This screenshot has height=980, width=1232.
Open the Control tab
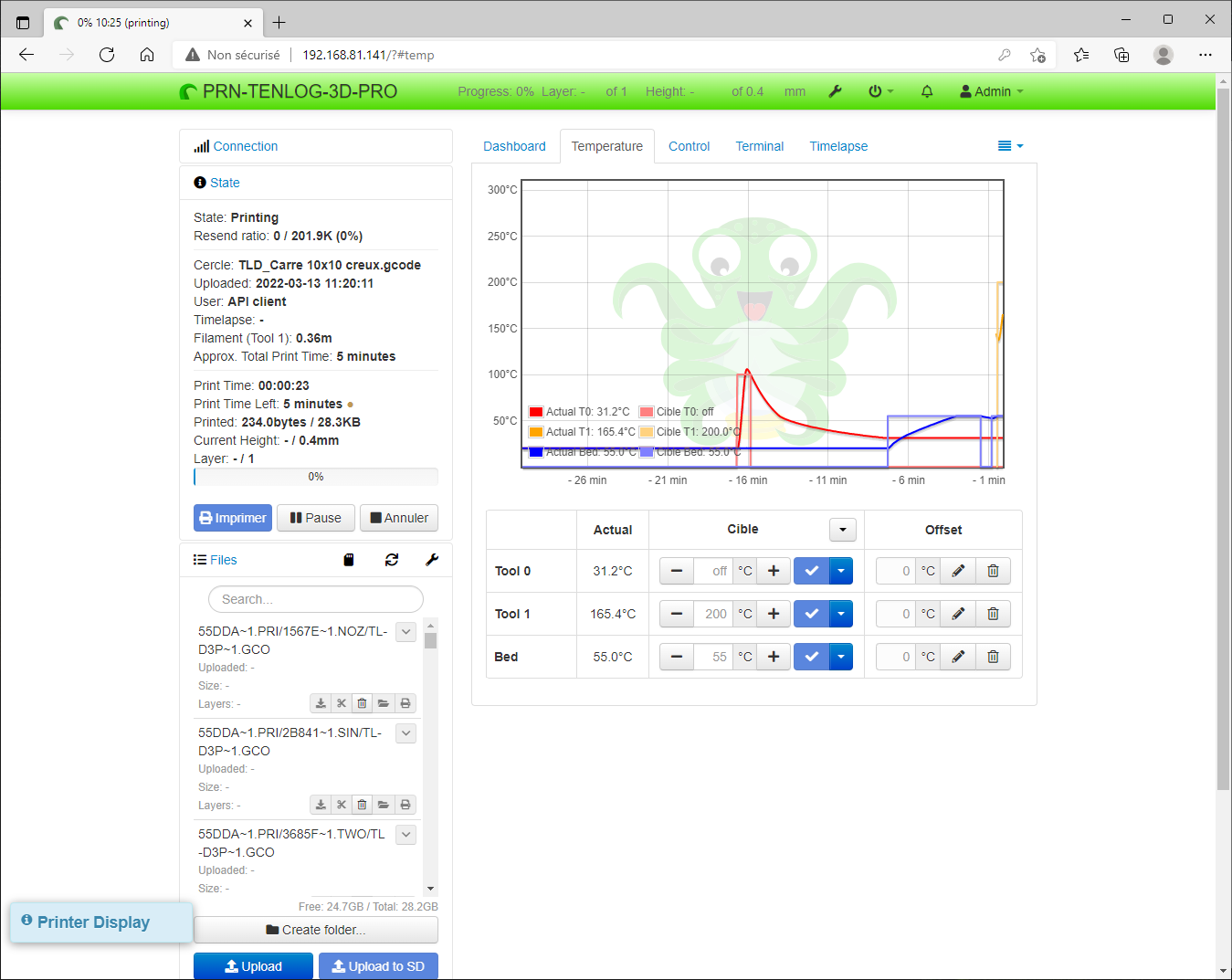coord(690,146)
